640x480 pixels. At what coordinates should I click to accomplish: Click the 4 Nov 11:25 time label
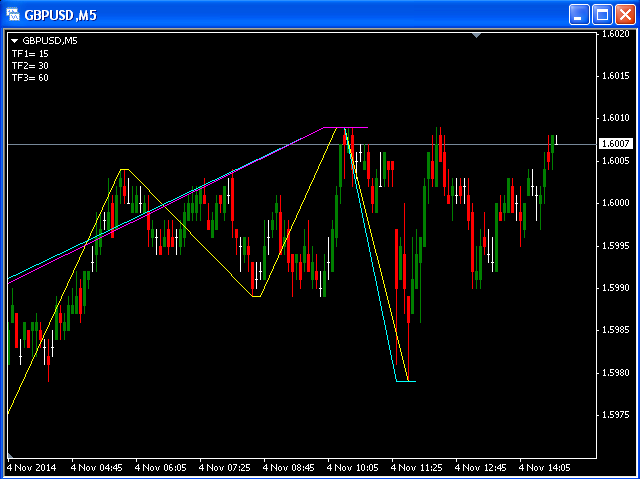pos(417,467)
